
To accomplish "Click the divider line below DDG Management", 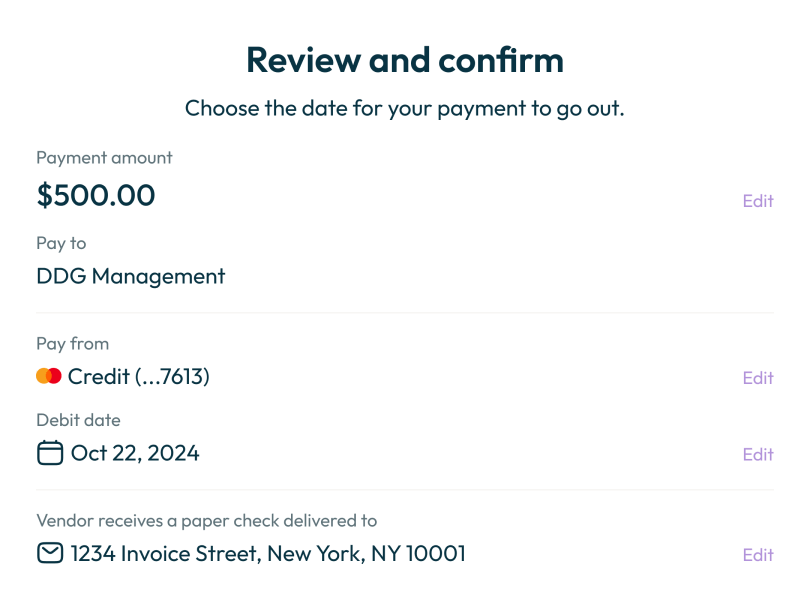I will [x=405, y=313].
